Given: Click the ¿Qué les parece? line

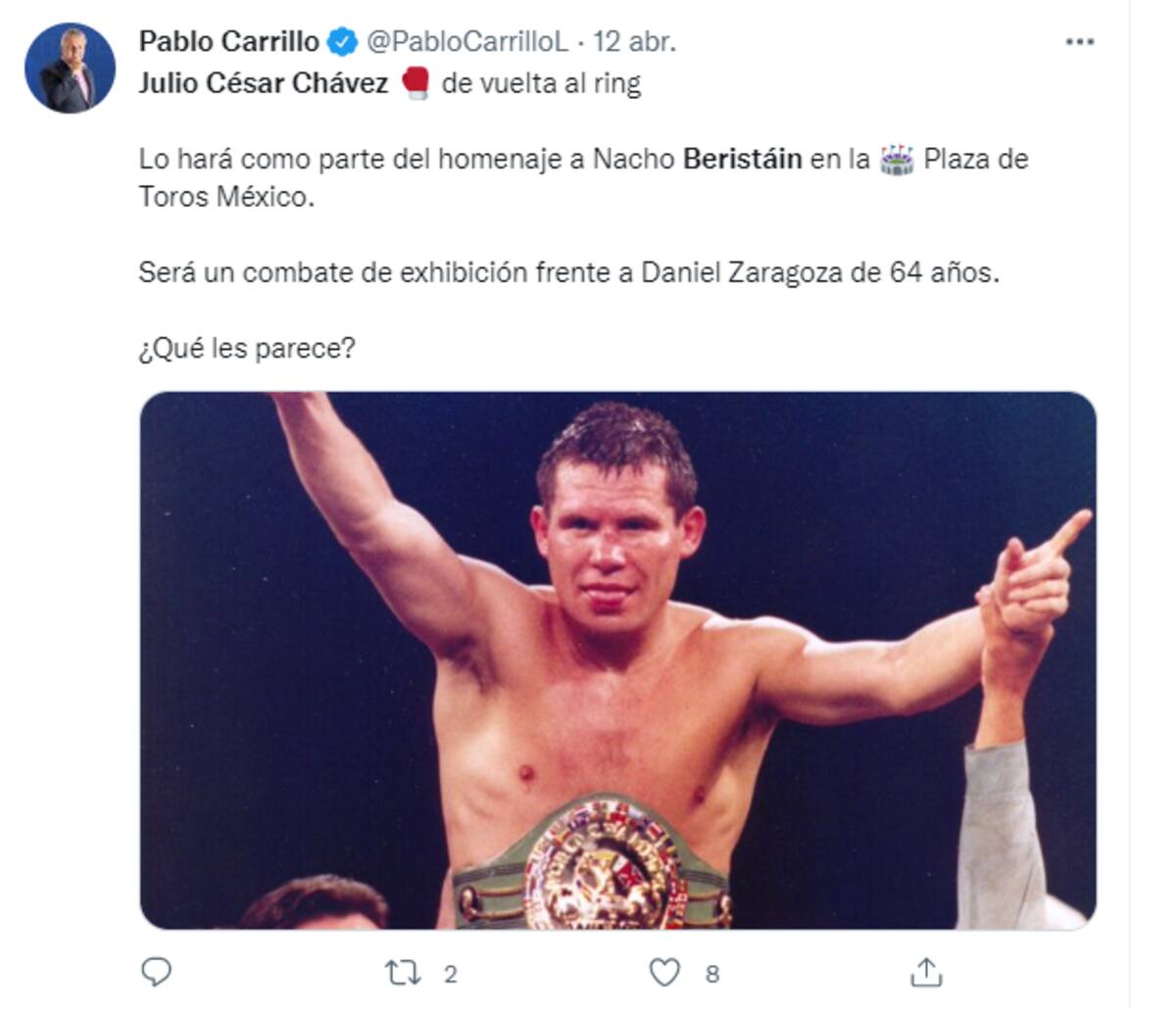Looking at the screenshot, I should coord(246,348).
